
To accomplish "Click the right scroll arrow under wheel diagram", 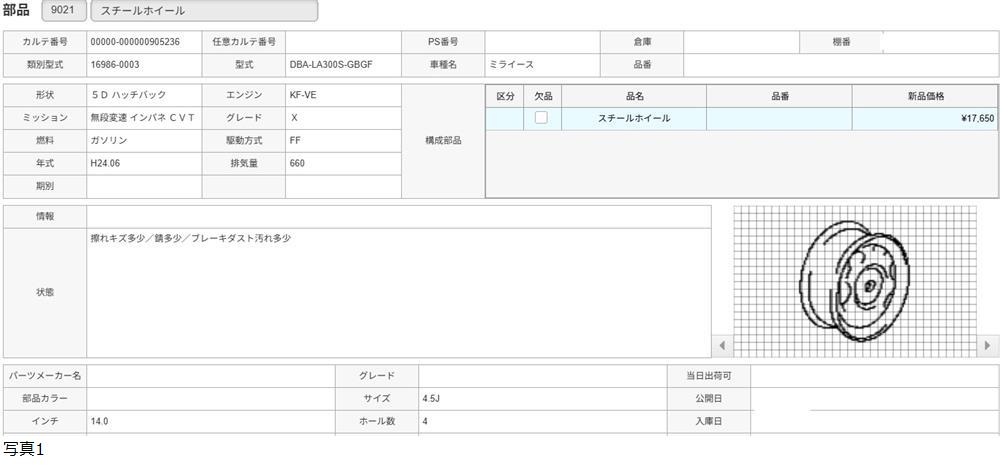I will pyautogui.click(x=988, y=346).
